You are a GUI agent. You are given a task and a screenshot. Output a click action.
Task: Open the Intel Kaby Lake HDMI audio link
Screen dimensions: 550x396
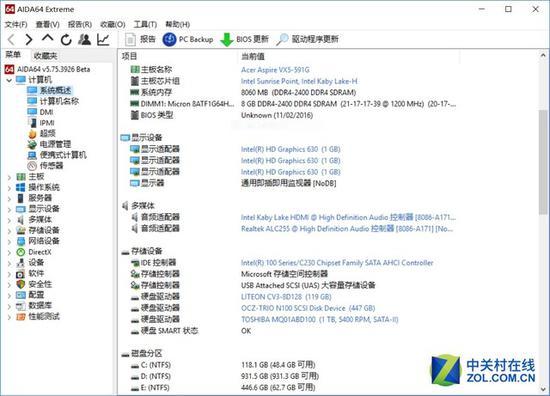pos(348,217)
